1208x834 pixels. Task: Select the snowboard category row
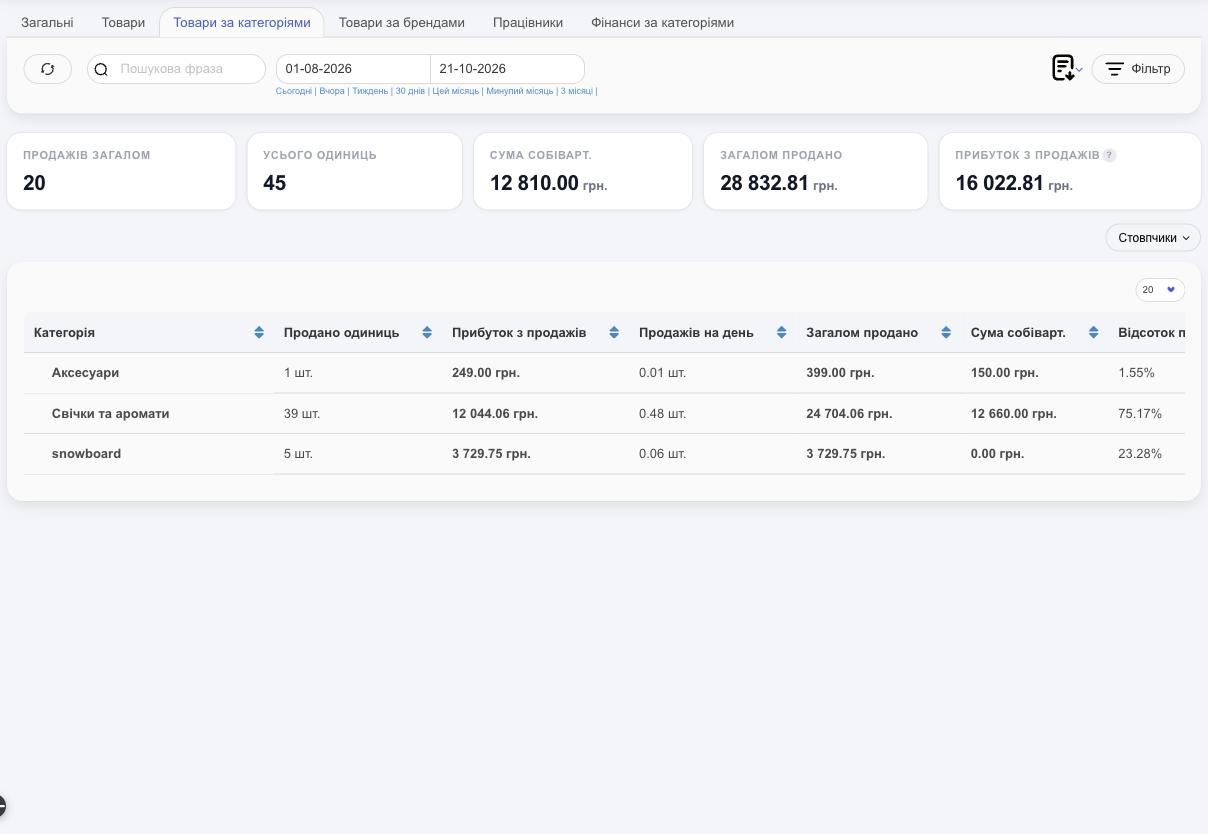click(x=604, y=454)
